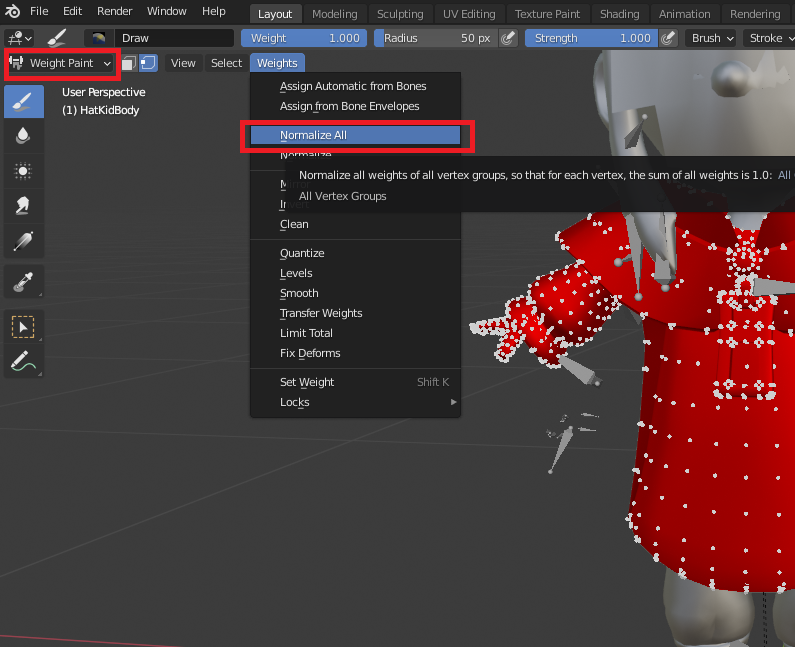Viewport: 795px width, 647px height.
Task: Open the Edit menu
Action: click(73, 11)
